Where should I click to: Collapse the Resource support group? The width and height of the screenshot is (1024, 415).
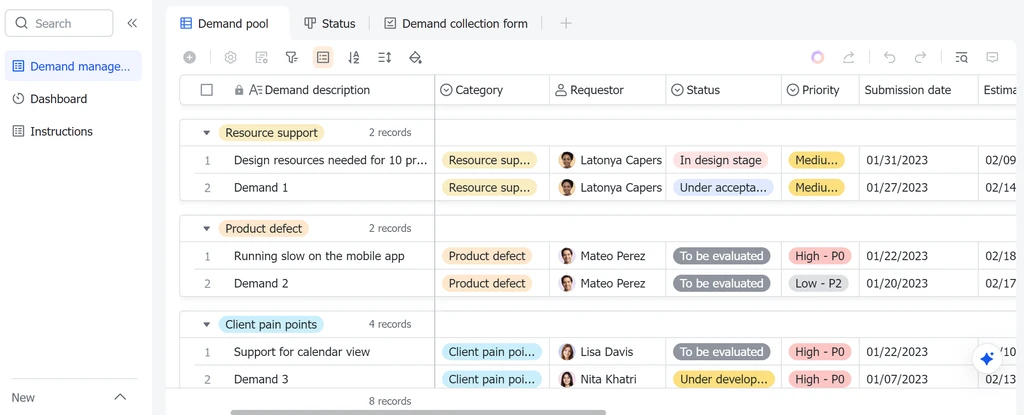(206, 133)
